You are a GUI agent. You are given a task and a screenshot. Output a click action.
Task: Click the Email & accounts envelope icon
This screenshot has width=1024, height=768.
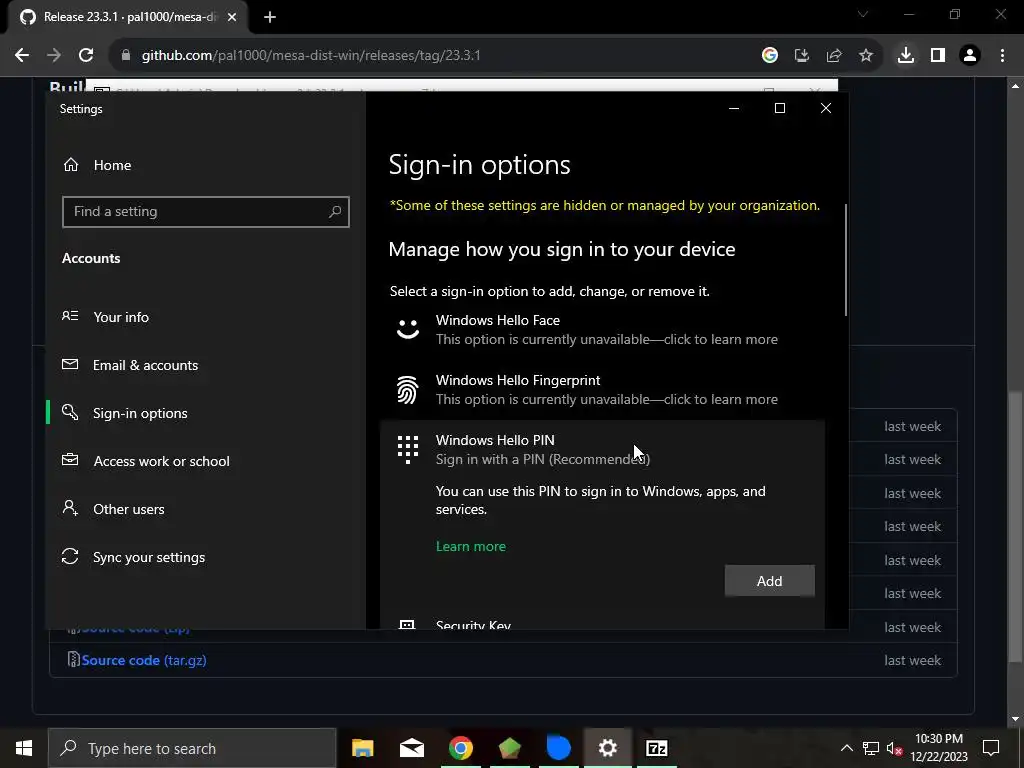(70, 364)
